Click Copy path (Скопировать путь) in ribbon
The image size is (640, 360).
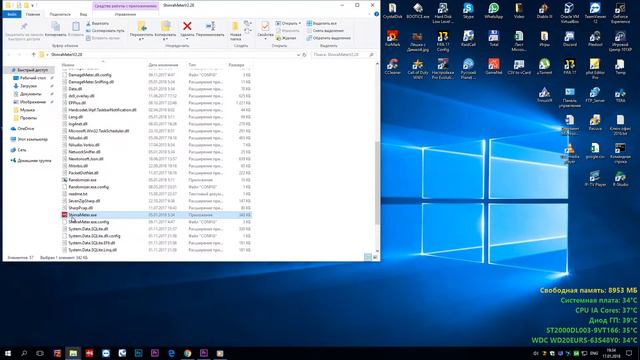pos(105,31)
